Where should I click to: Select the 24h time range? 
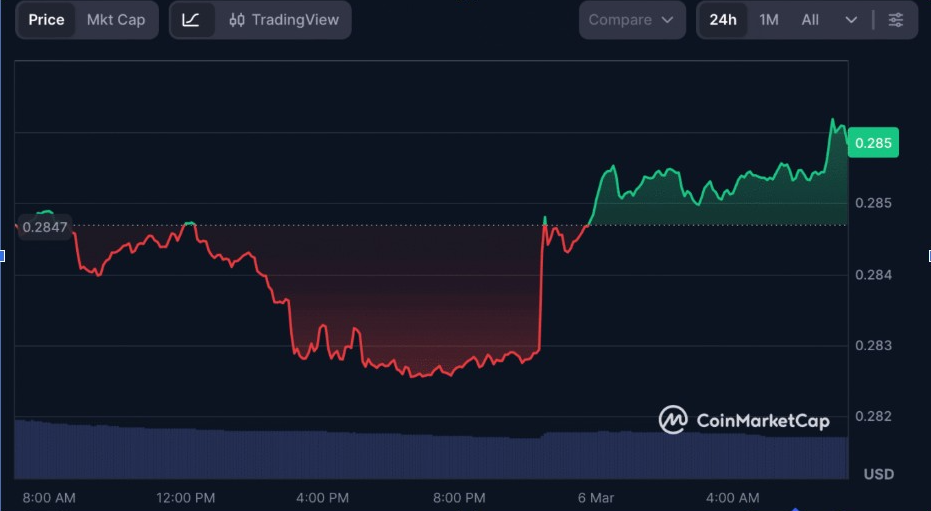(x=723, y=20)
